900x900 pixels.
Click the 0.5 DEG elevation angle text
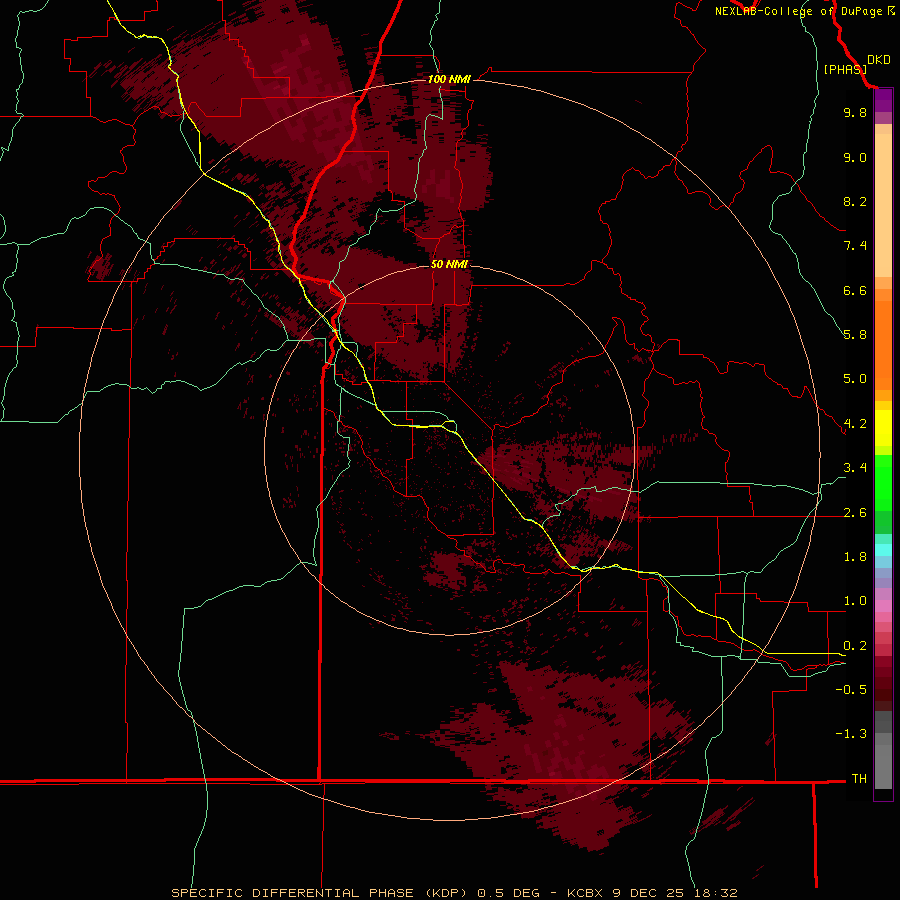point(509,893)
